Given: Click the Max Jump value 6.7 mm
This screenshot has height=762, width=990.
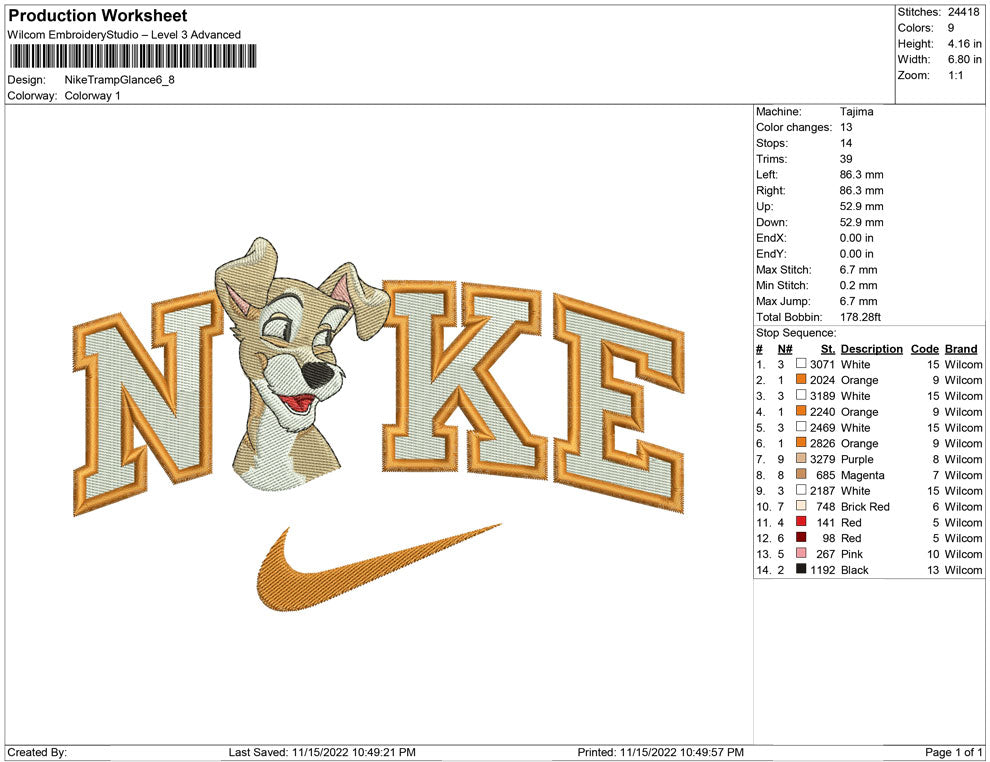Looking at the screenshot, I should 858,301.
